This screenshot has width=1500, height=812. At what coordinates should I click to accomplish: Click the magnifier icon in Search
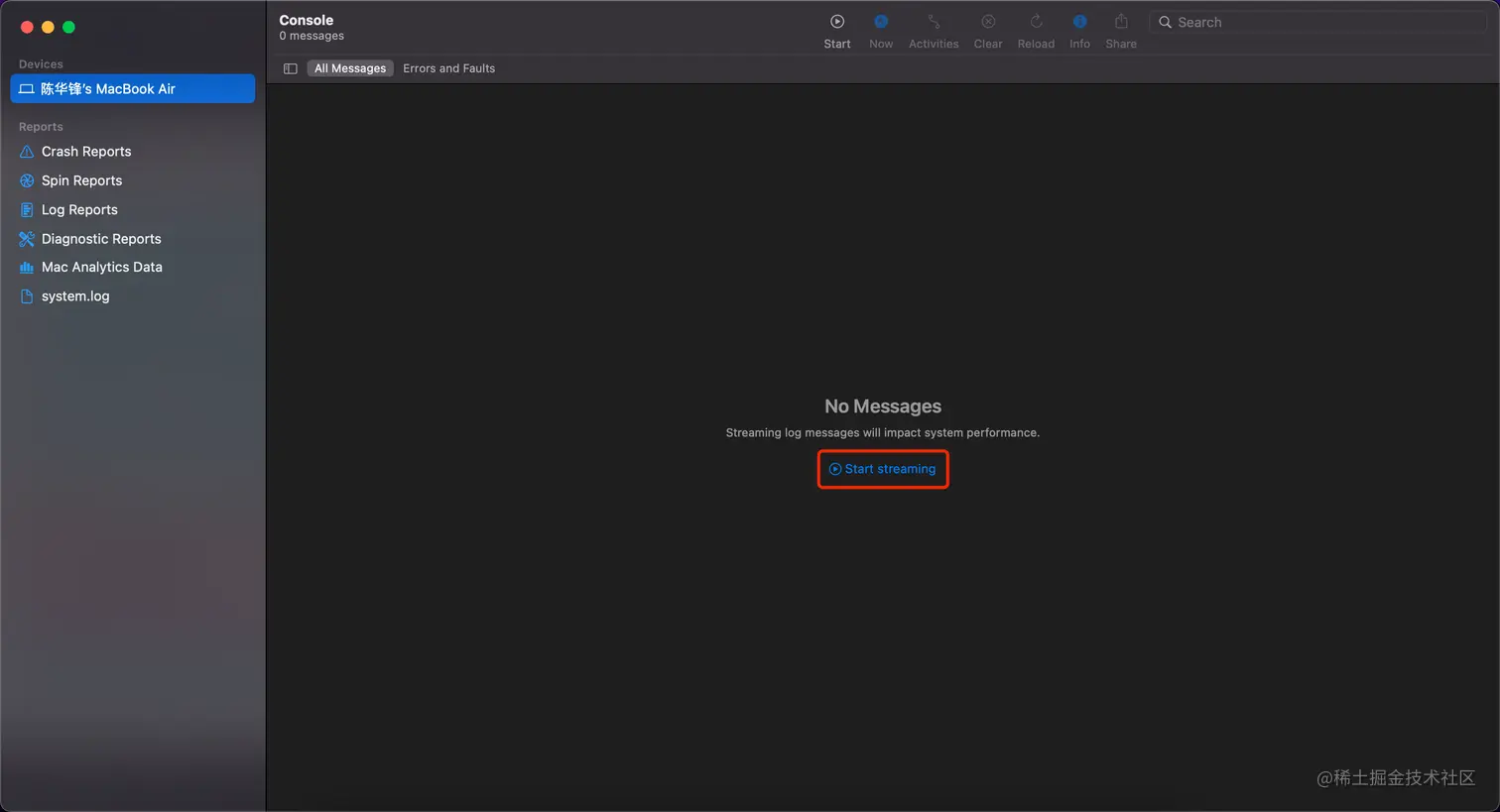pos(1166,22)
